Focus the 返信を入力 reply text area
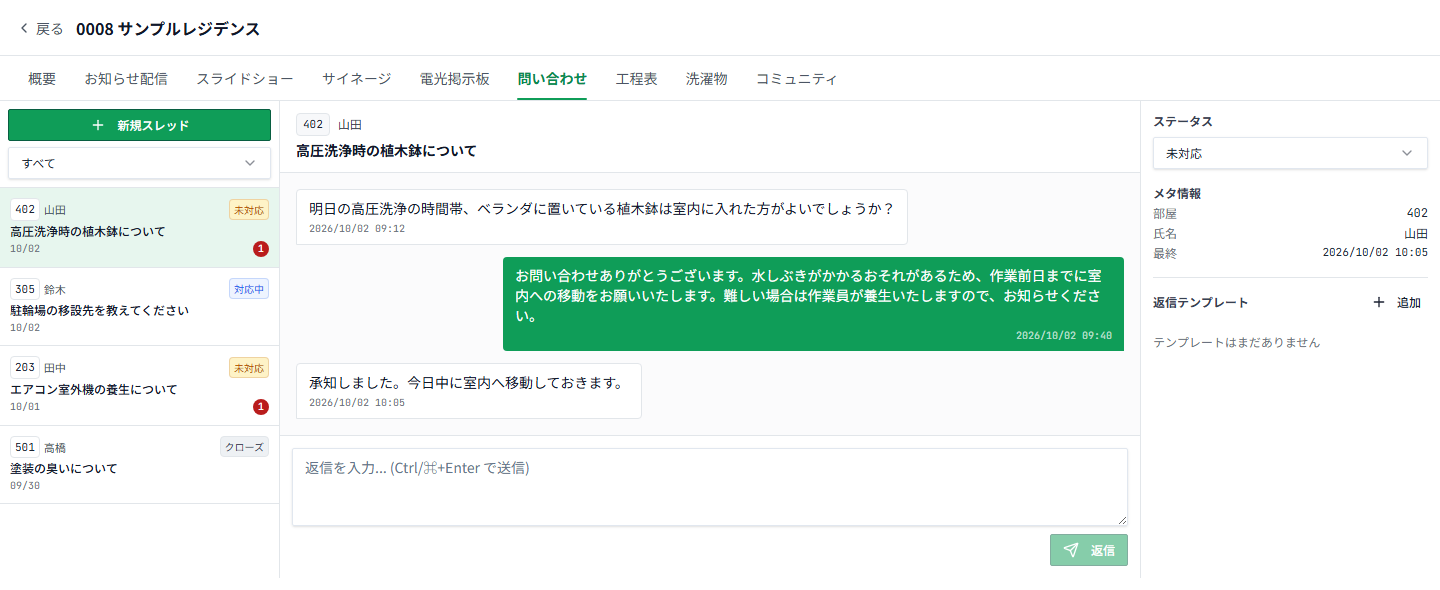The height and width of the screenshot is (590, 1440). (x=710, y=487)
